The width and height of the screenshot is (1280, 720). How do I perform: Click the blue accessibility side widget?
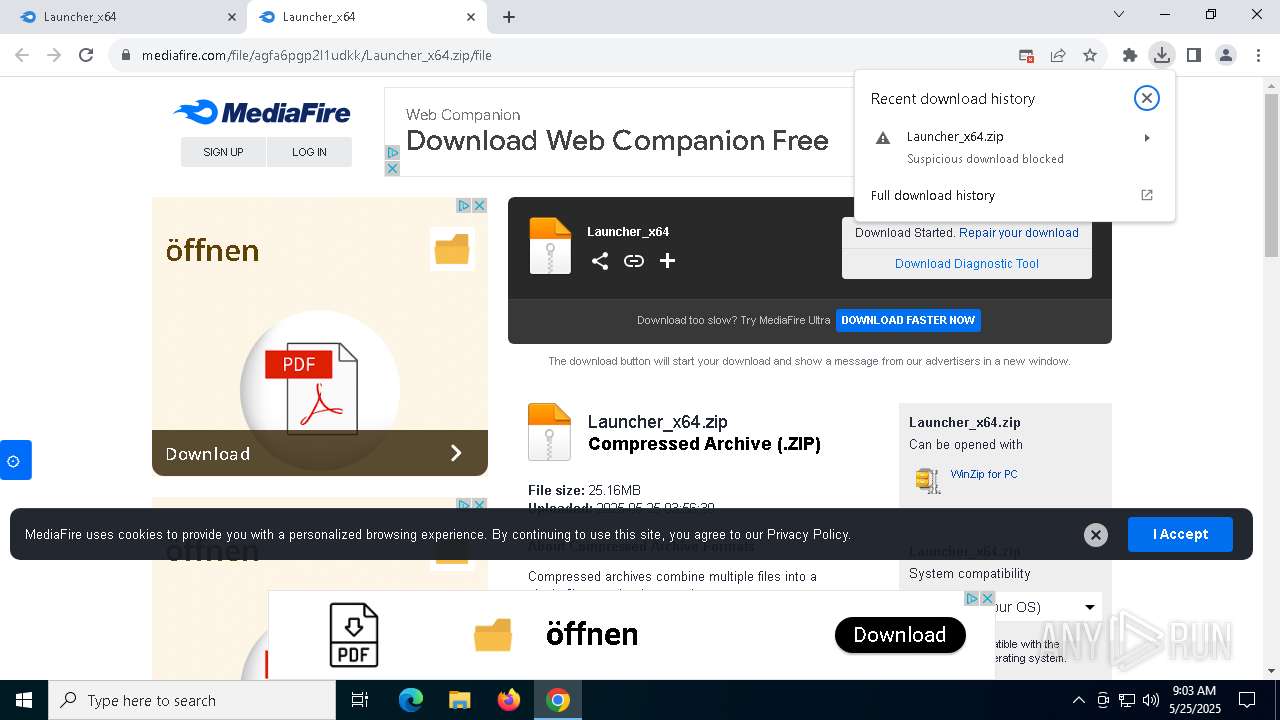[15, 460]
